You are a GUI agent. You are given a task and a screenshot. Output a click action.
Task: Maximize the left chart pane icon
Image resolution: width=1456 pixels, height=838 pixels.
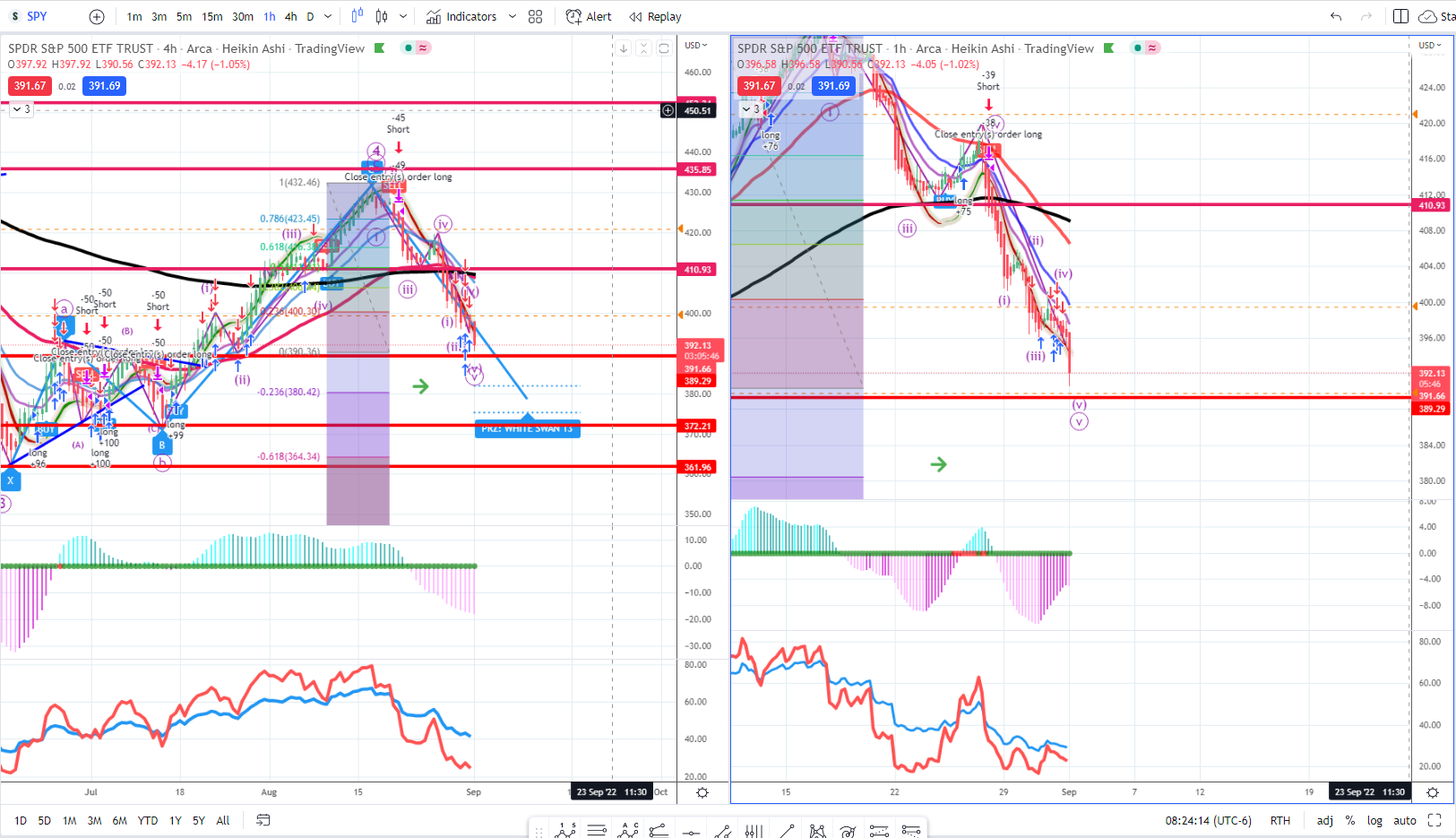(x=664, y=48)
